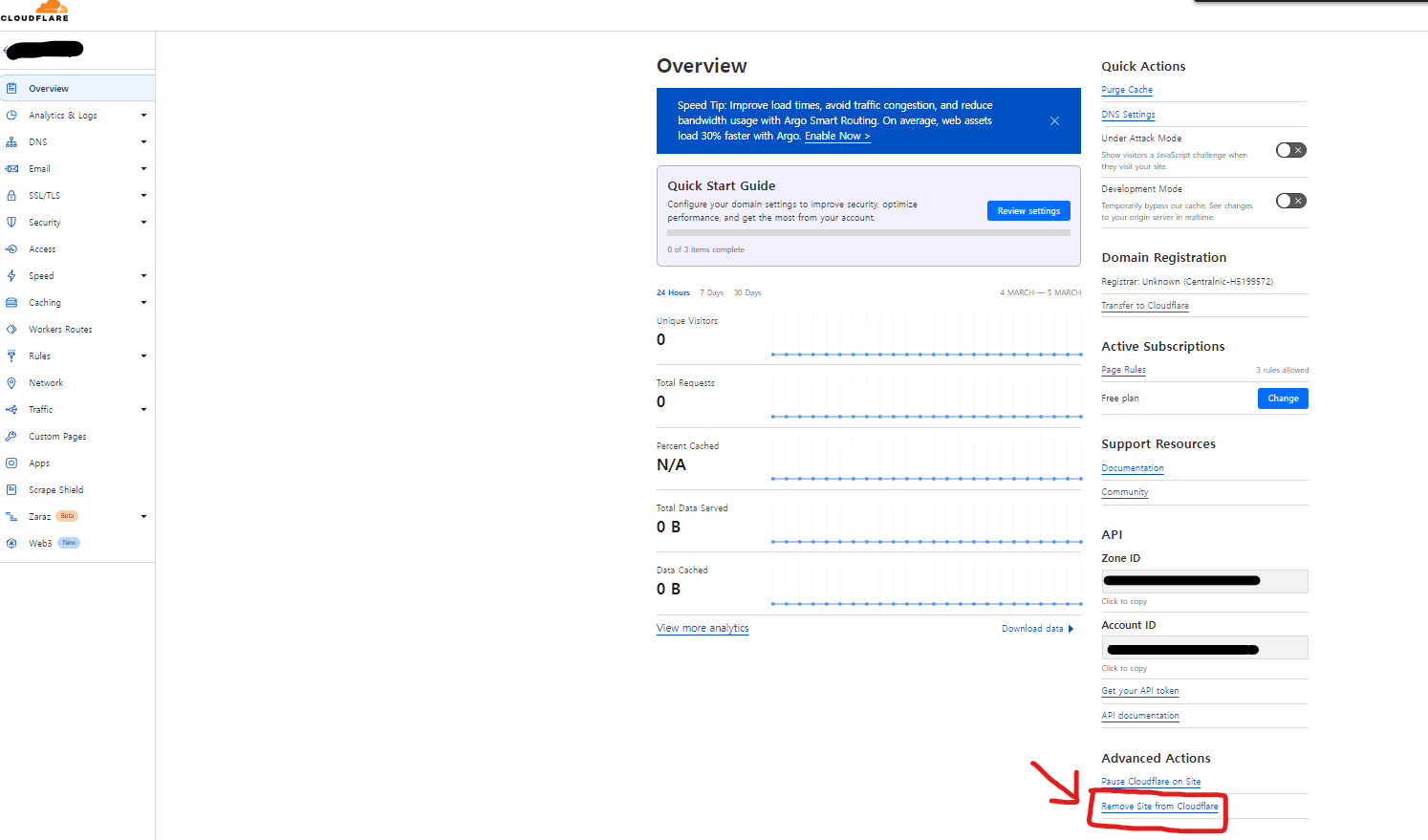1428x840 pixels.
Task: Click the Analytics & Logs chart icon
Action: pyautogui.click(x=11, y=115)
